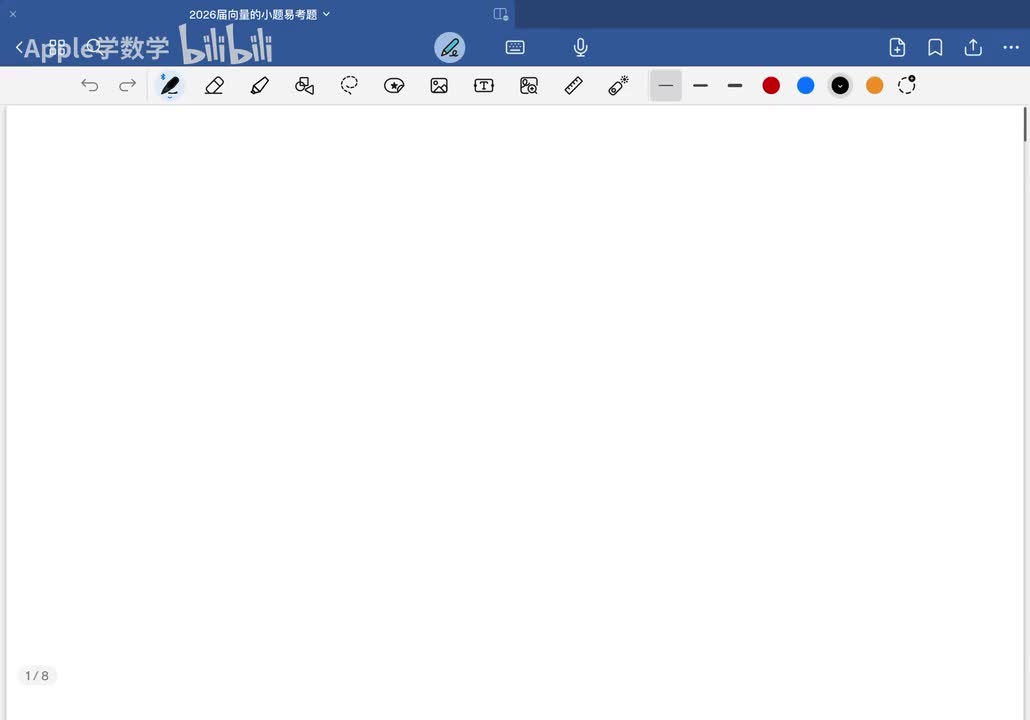Open the custom color picker circle
The height and width of the screenshot is (720, 1030).
(x=907, y=85)
